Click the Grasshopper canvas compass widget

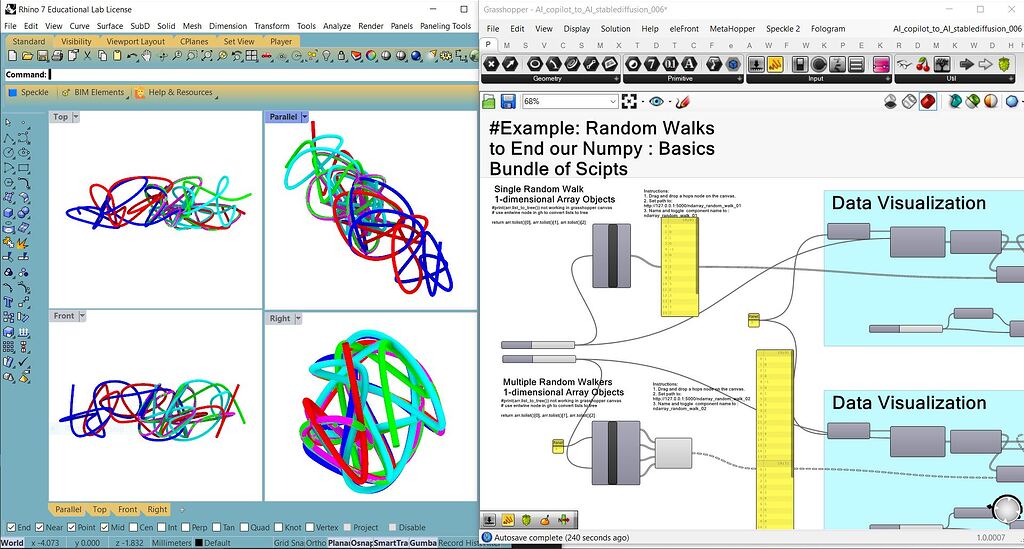1006,510
